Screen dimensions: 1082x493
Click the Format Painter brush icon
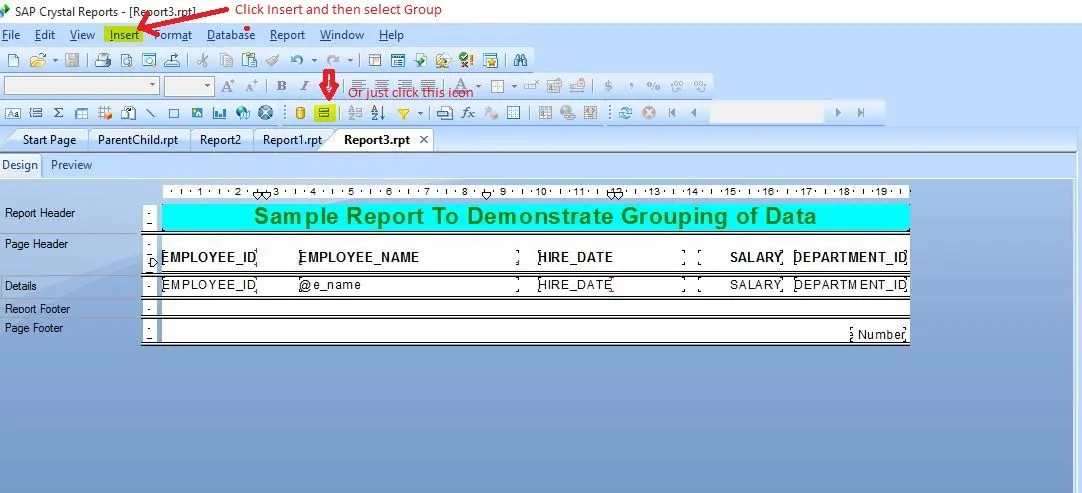pyautogui.click(x=272, y=61)
